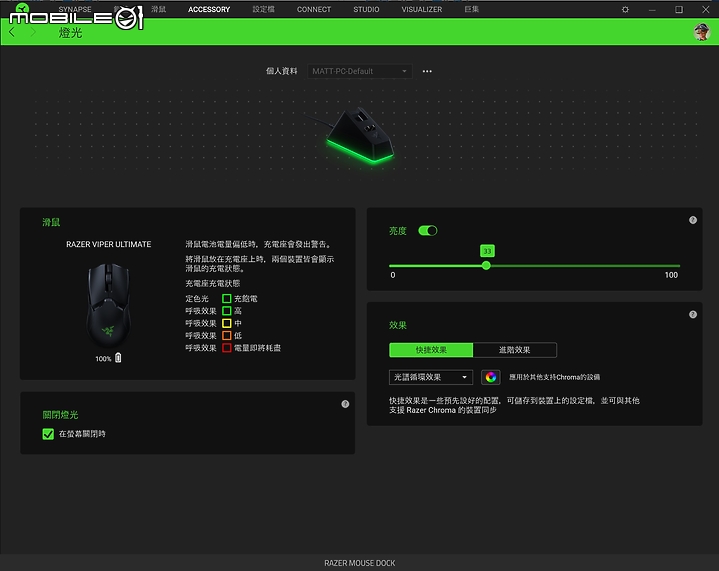Click the green 充飽電 status color box
The height and width of the screenshot is (571, 719).
[227, 299]
